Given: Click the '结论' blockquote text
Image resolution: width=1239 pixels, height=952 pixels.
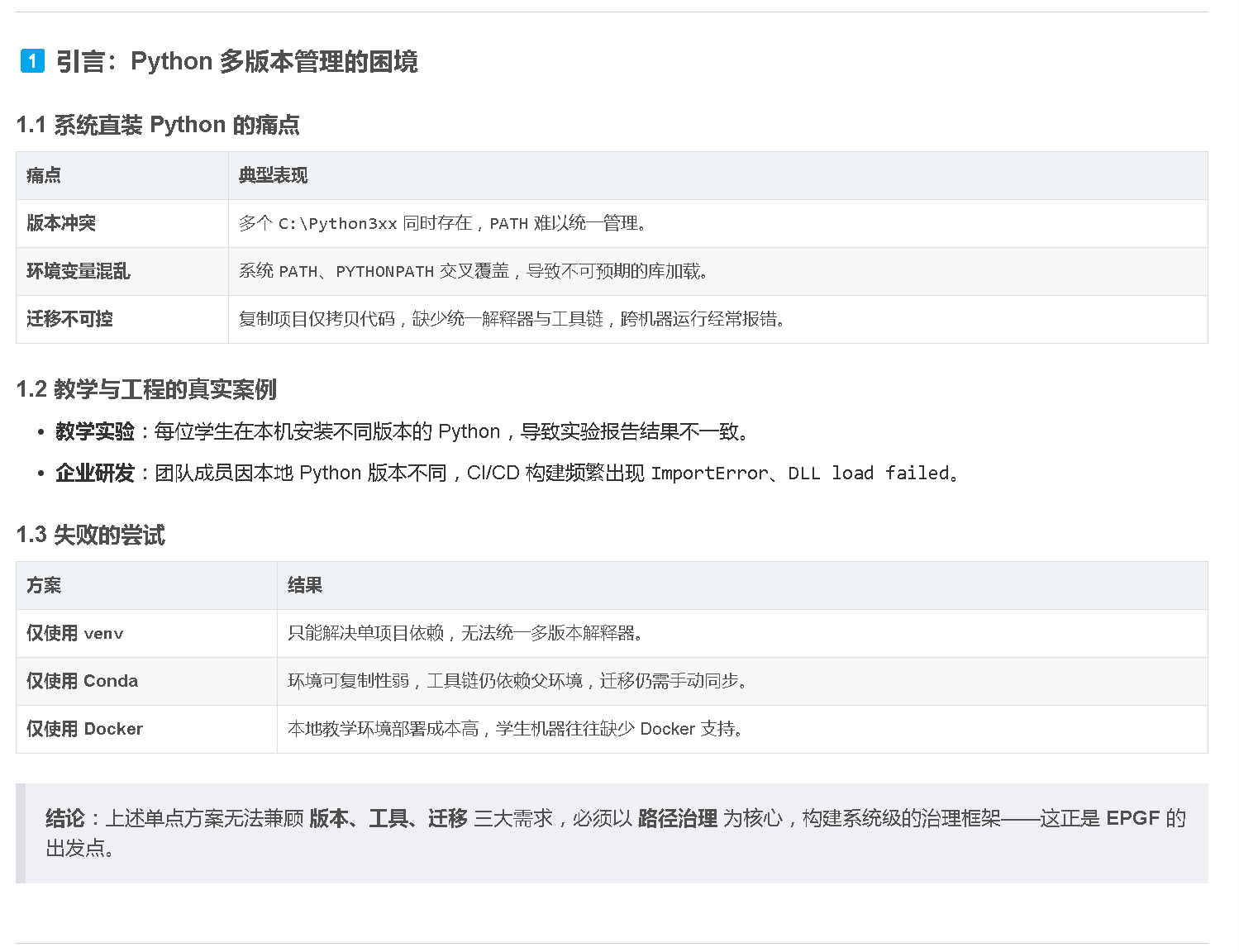Looking at the screenshot, I should tap(616, 833).
